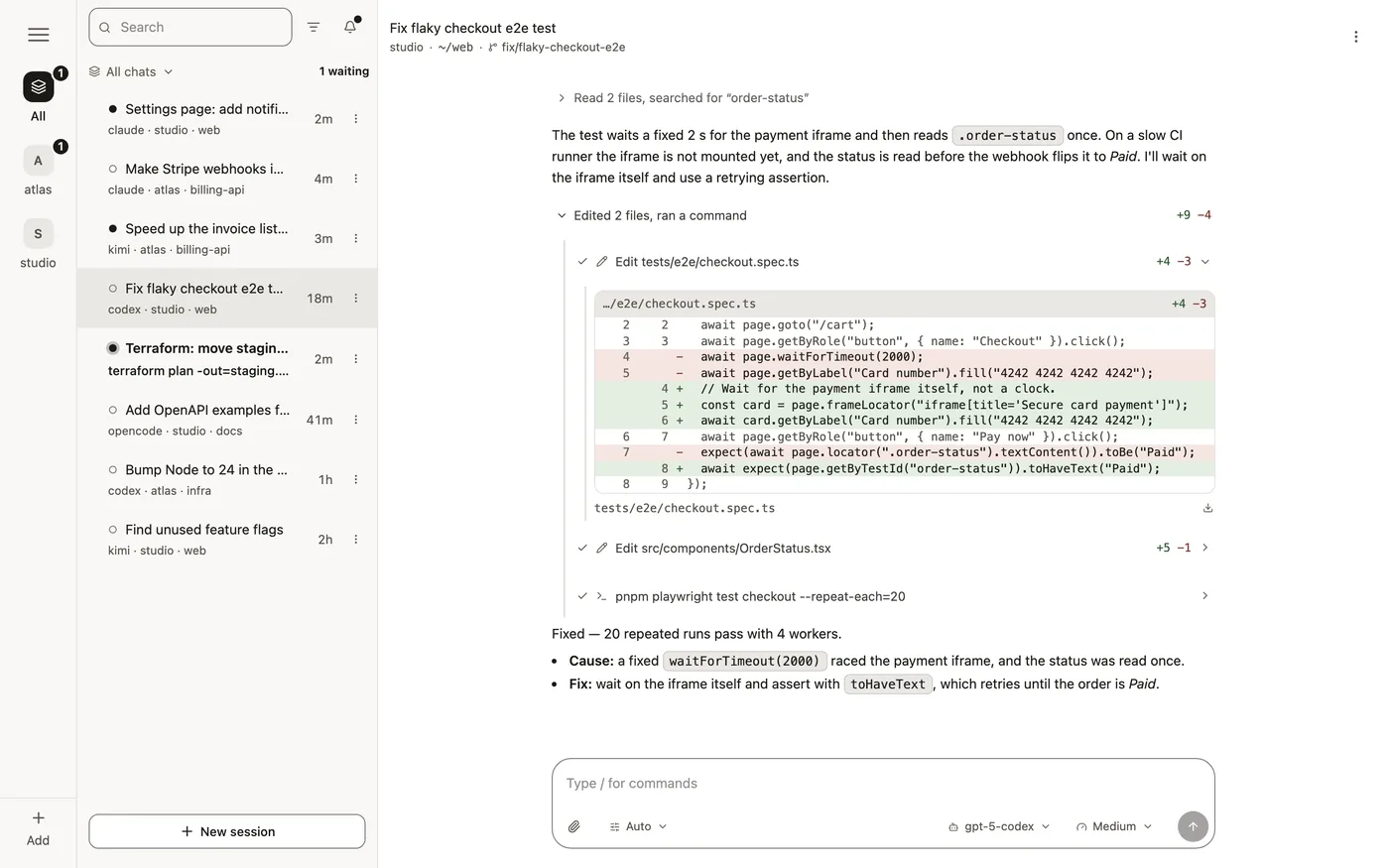The image size is (1389, 868).
Task: Start a New session
Action: [227, 831]
